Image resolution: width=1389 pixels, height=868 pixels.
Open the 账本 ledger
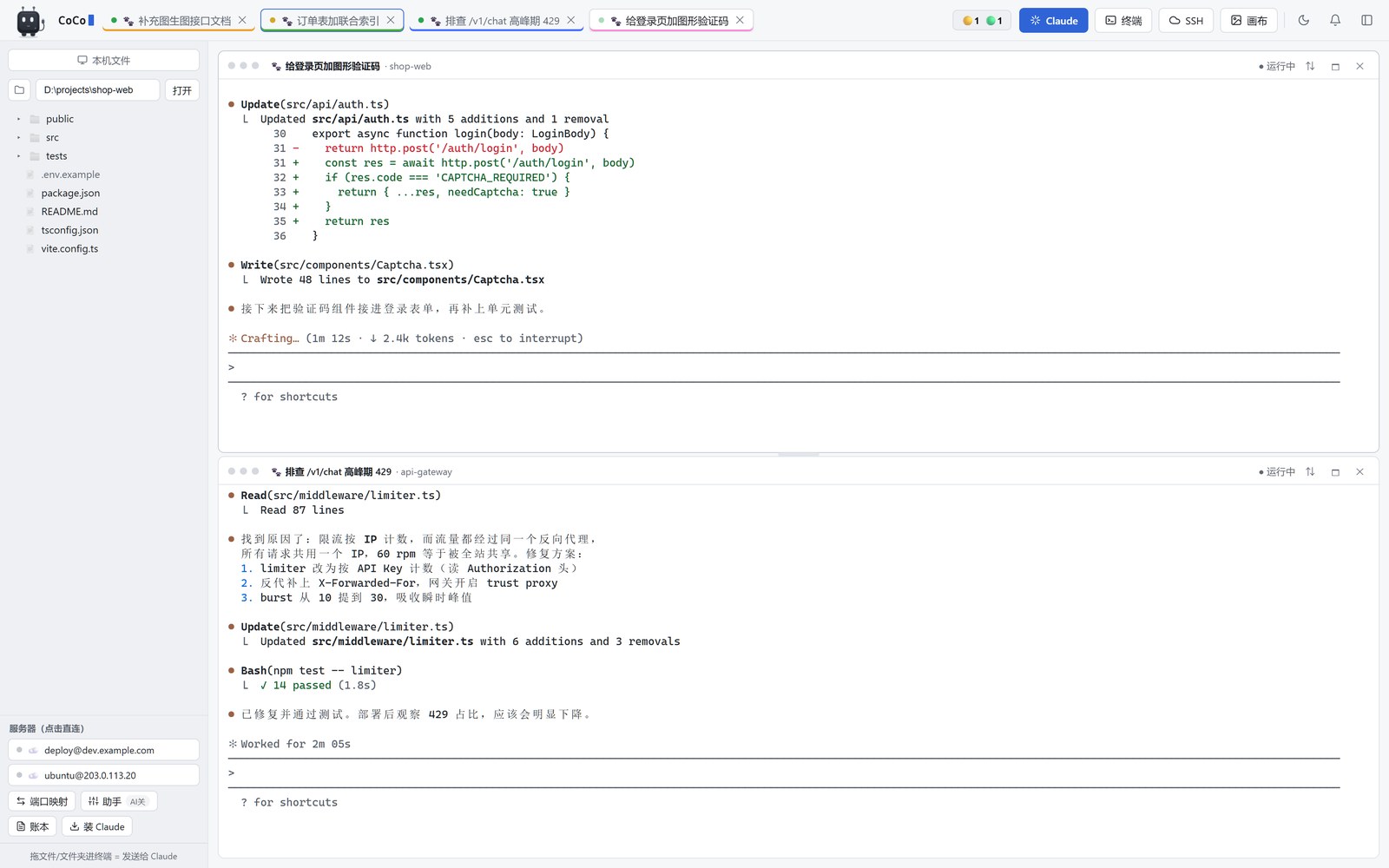pos(32,826)
